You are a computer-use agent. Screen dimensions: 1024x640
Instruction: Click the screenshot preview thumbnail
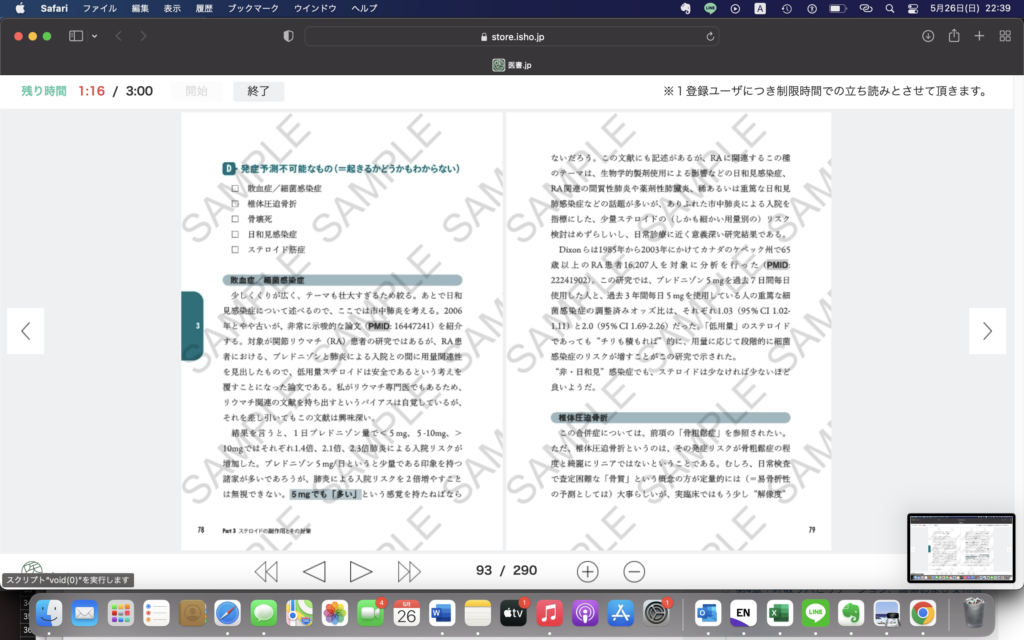click(960, 548)
